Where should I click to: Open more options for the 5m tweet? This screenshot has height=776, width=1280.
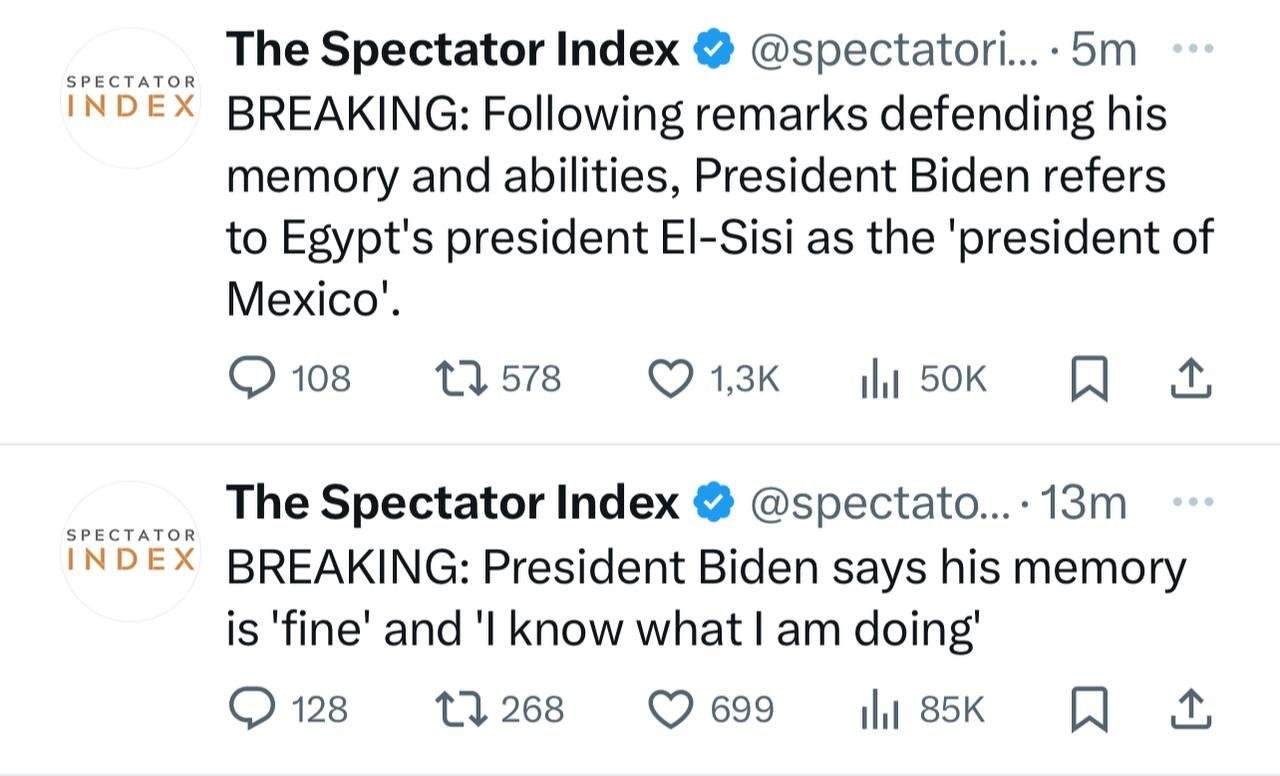point(1191,49)
